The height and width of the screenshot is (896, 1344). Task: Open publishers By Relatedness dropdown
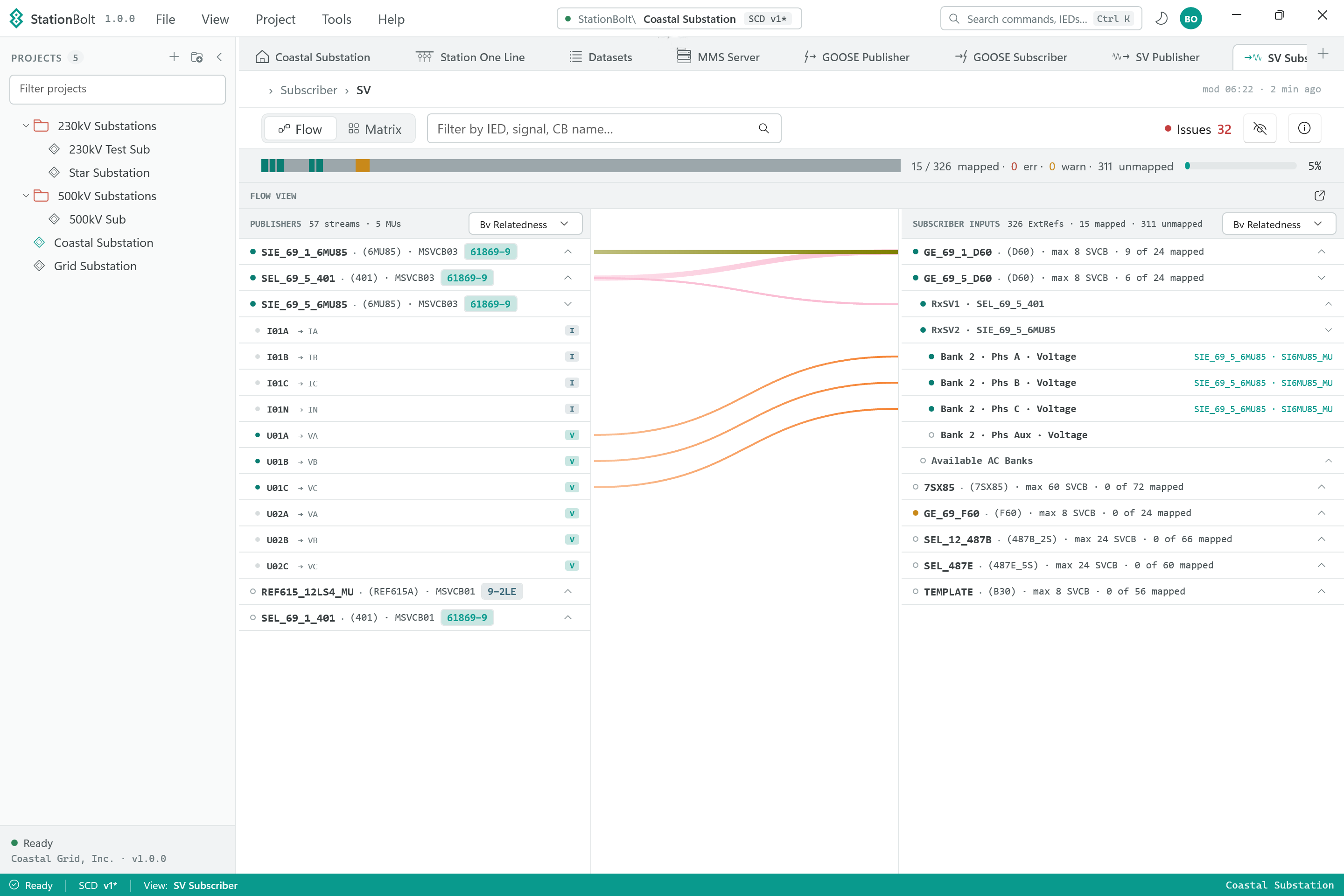(x=525, y=224)
